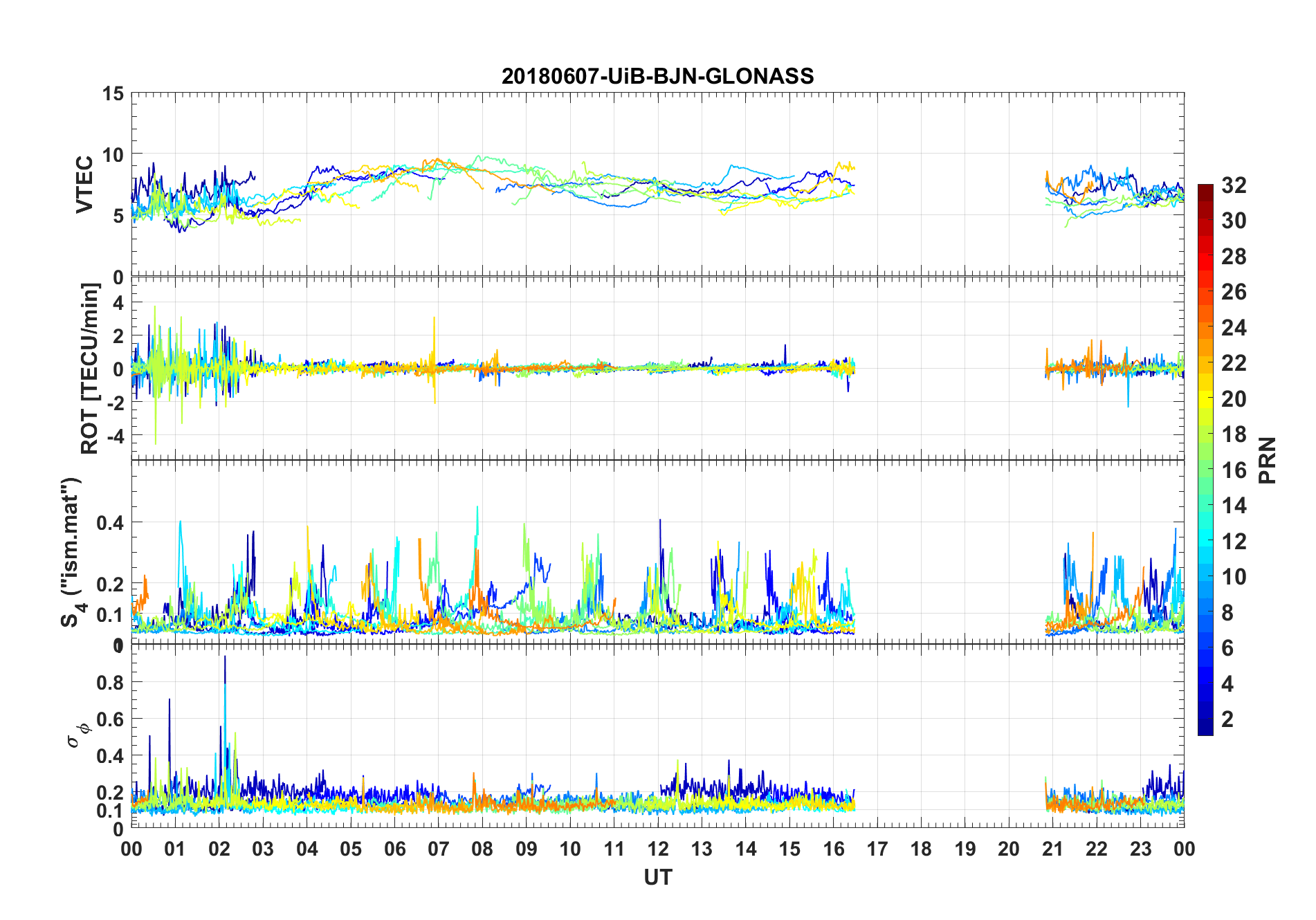Click the 21 tick on the UT axis

click(1052, 849)
